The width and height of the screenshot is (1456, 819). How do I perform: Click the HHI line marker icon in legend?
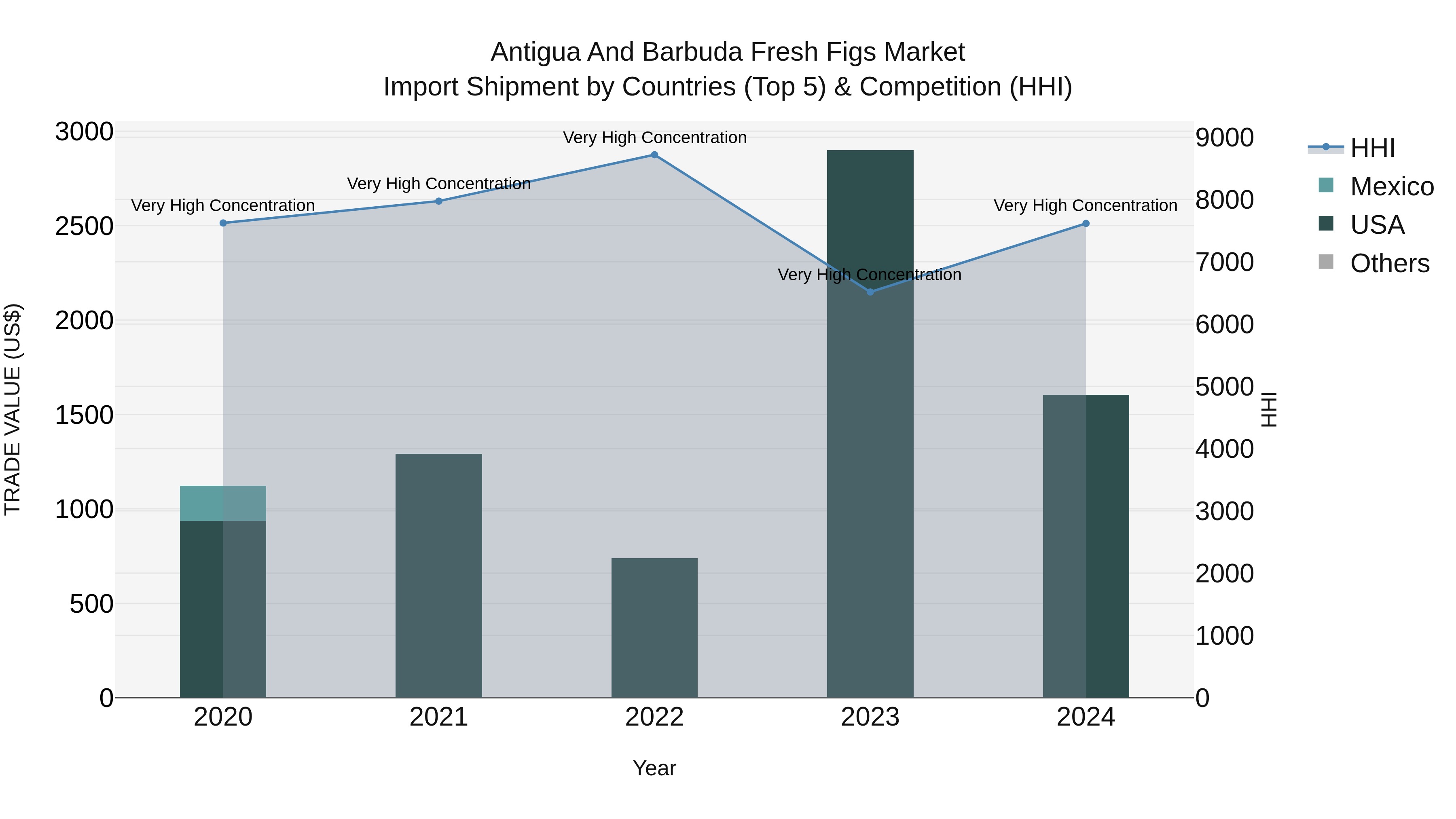[x=1325, y=147]
